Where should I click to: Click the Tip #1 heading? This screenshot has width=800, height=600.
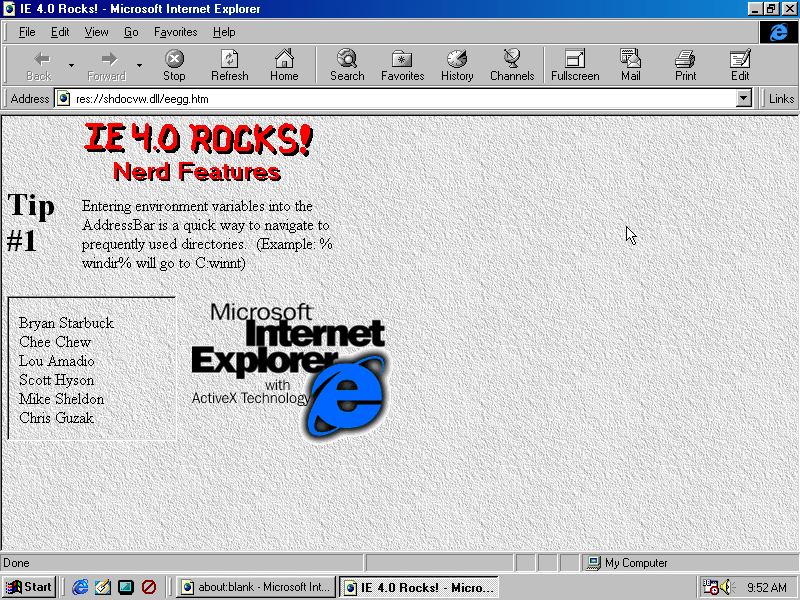coord(31,223)
